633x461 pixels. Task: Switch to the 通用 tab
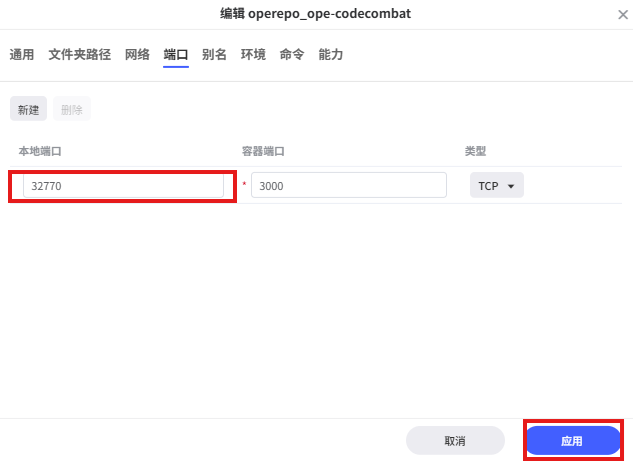[x=22, y=55]
